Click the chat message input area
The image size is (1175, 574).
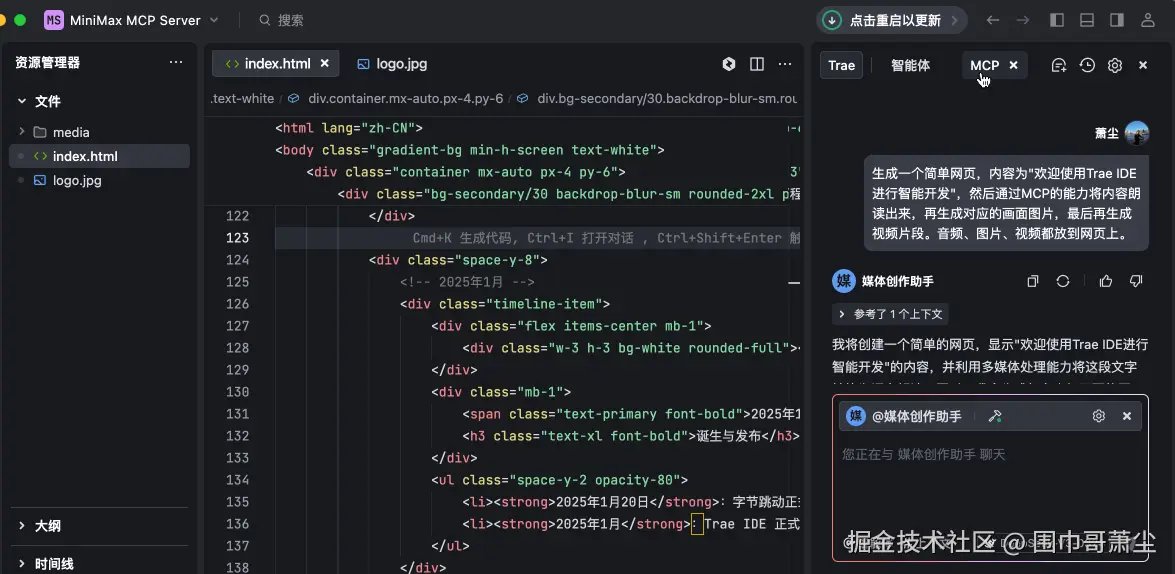tap(990, 480)
